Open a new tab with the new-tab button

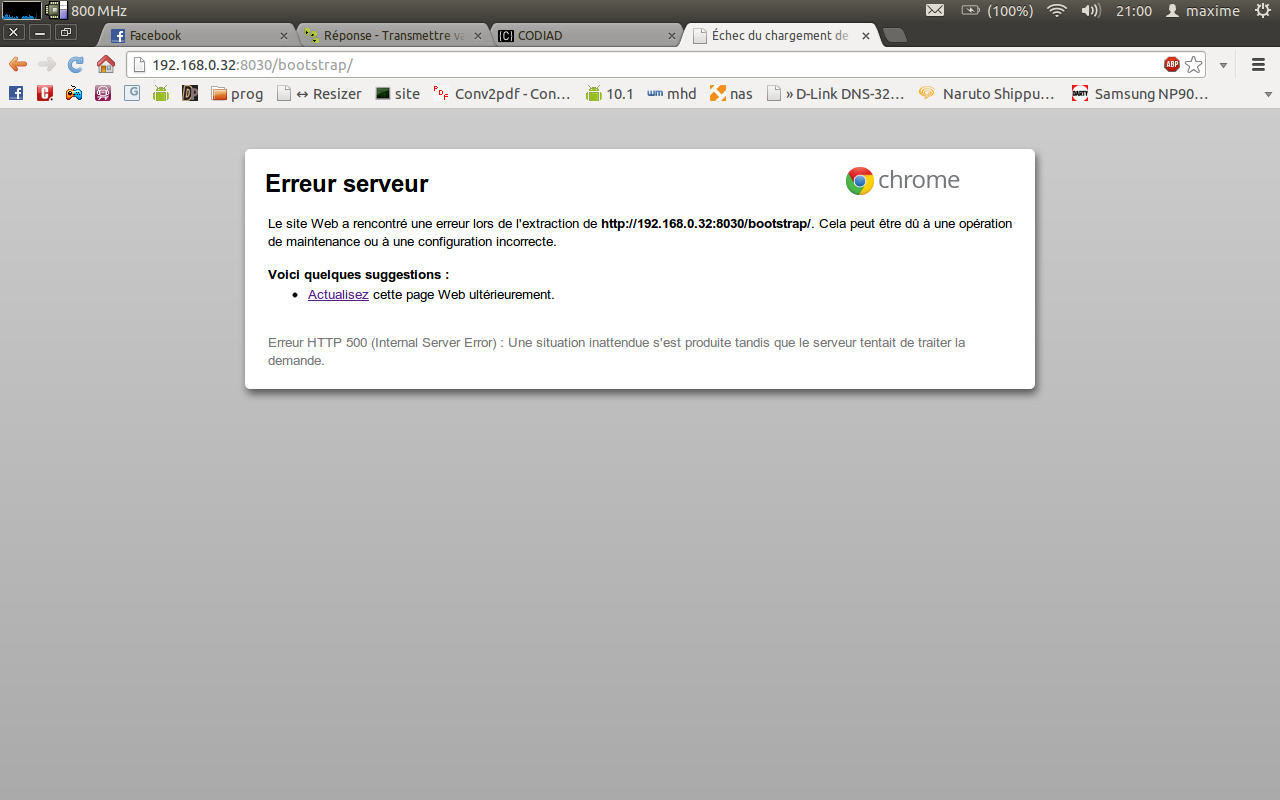point(895,36)
